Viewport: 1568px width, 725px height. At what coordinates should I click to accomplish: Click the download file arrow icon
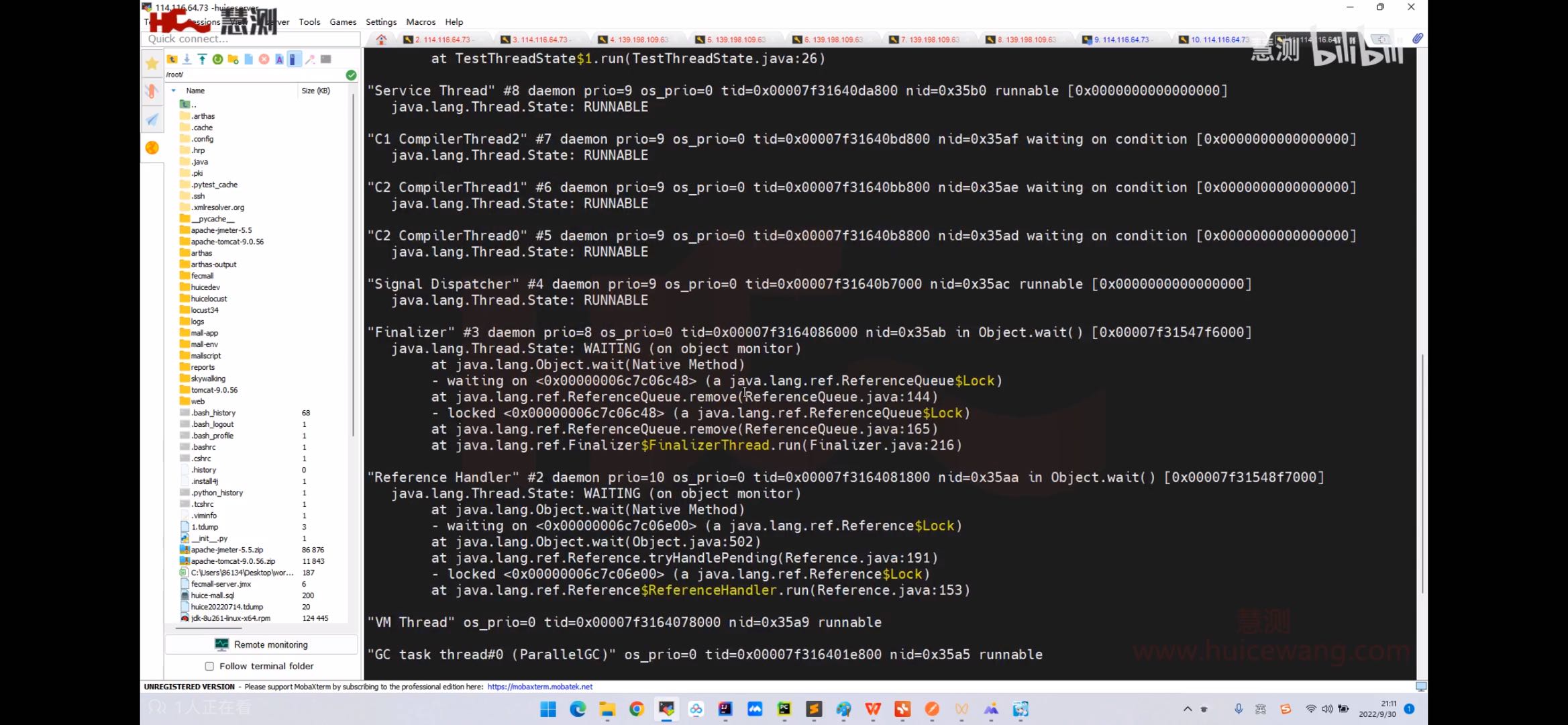tap(187, 59)
